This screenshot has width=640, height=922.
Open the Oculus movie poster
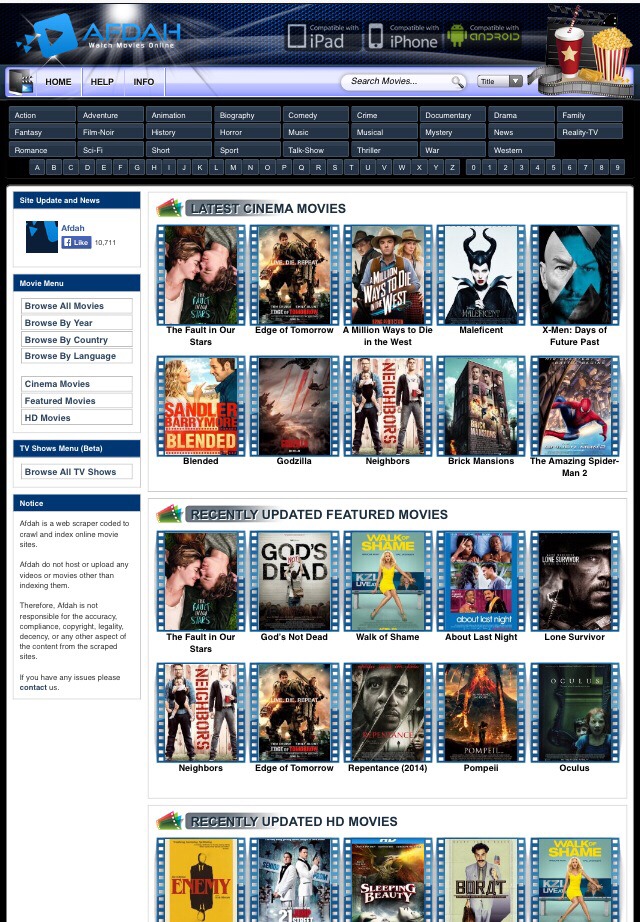click(x=575, y=713)
